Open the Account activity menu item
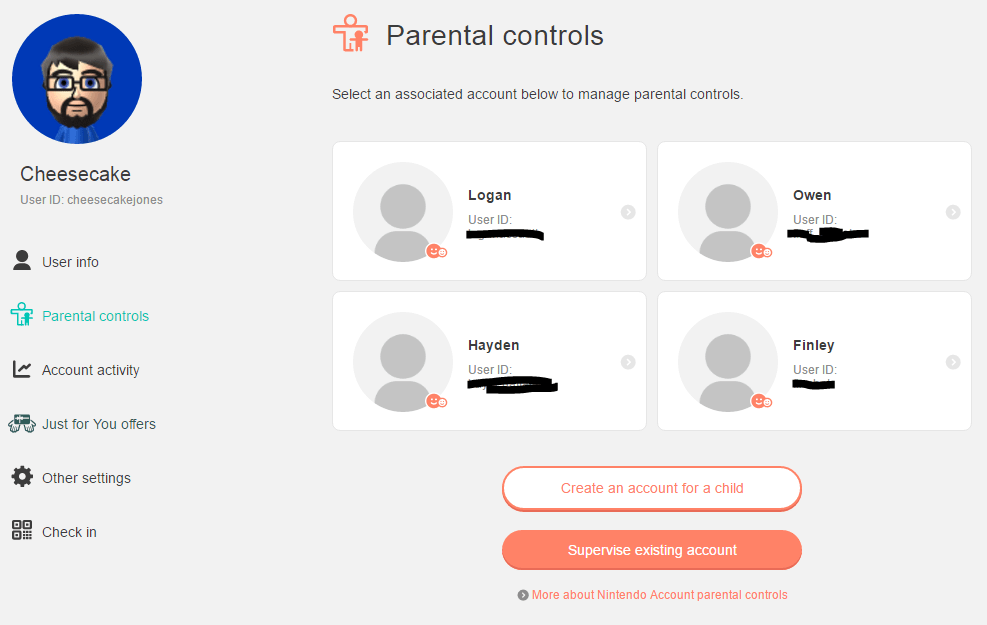This screenshot has height=625, width=987. 90,370
